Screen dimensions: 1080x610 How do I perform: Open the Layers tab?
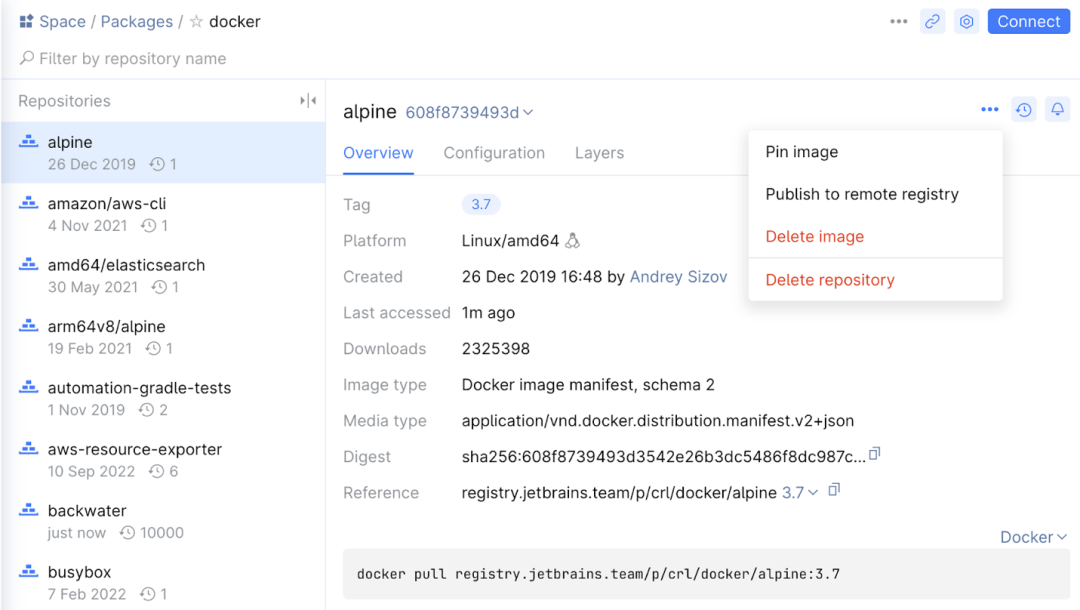coord(599,153)
